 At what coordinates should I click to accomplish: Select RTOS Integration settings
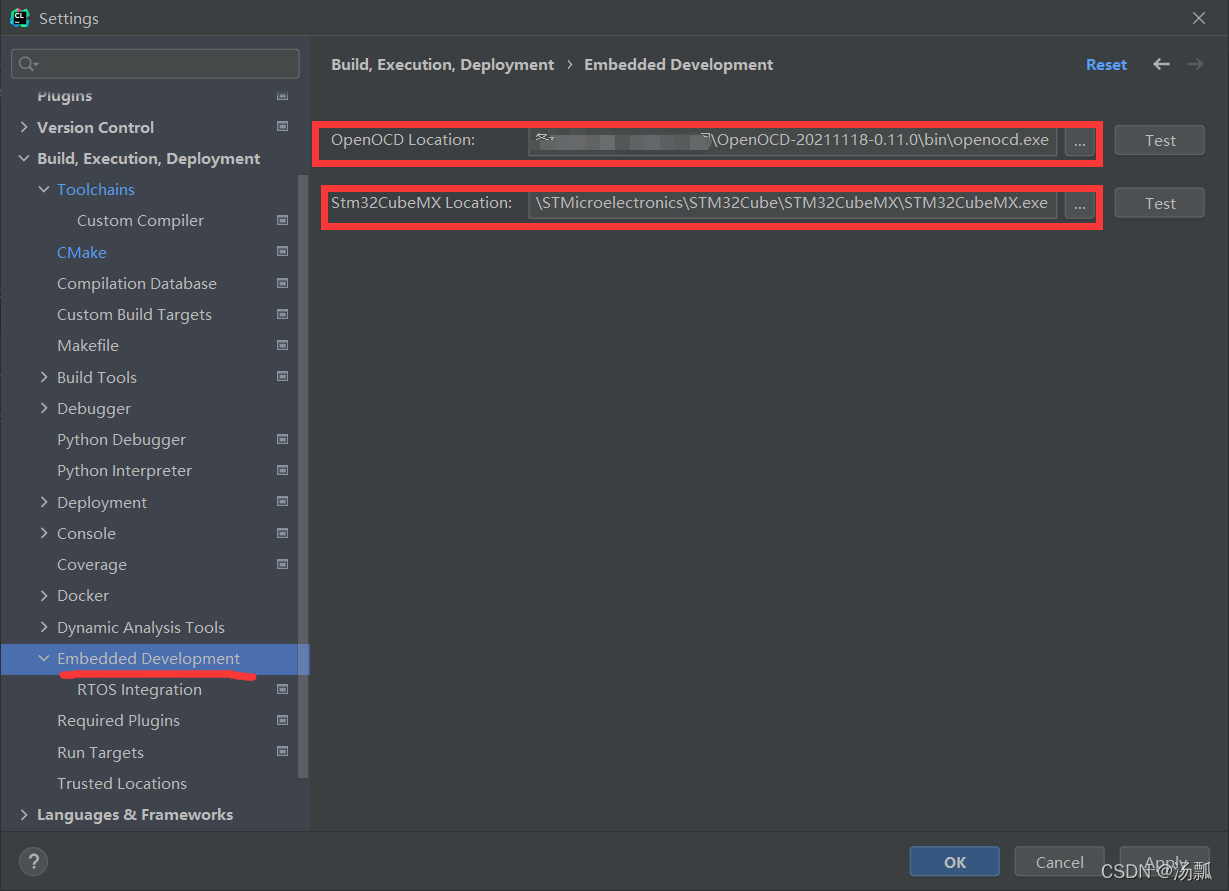[139, 689]
